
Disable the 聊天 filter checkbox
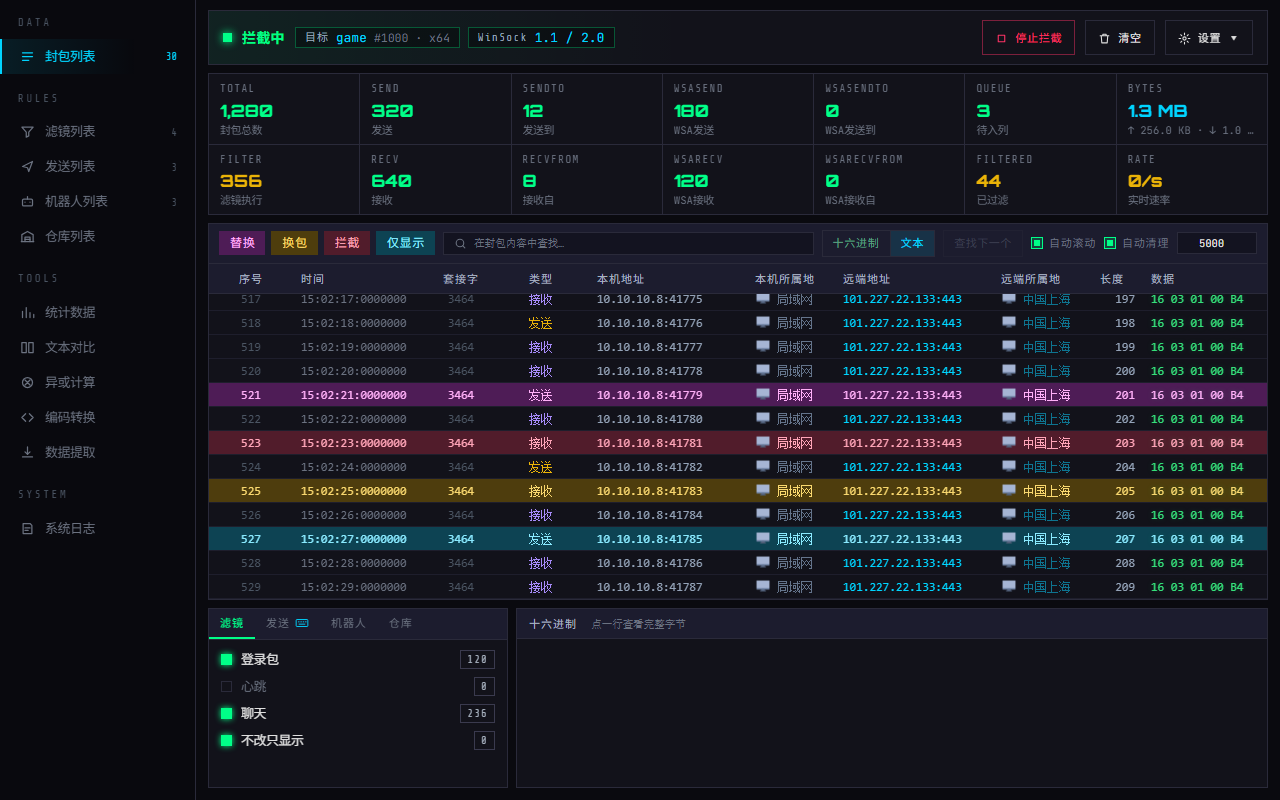click(226, 713)
